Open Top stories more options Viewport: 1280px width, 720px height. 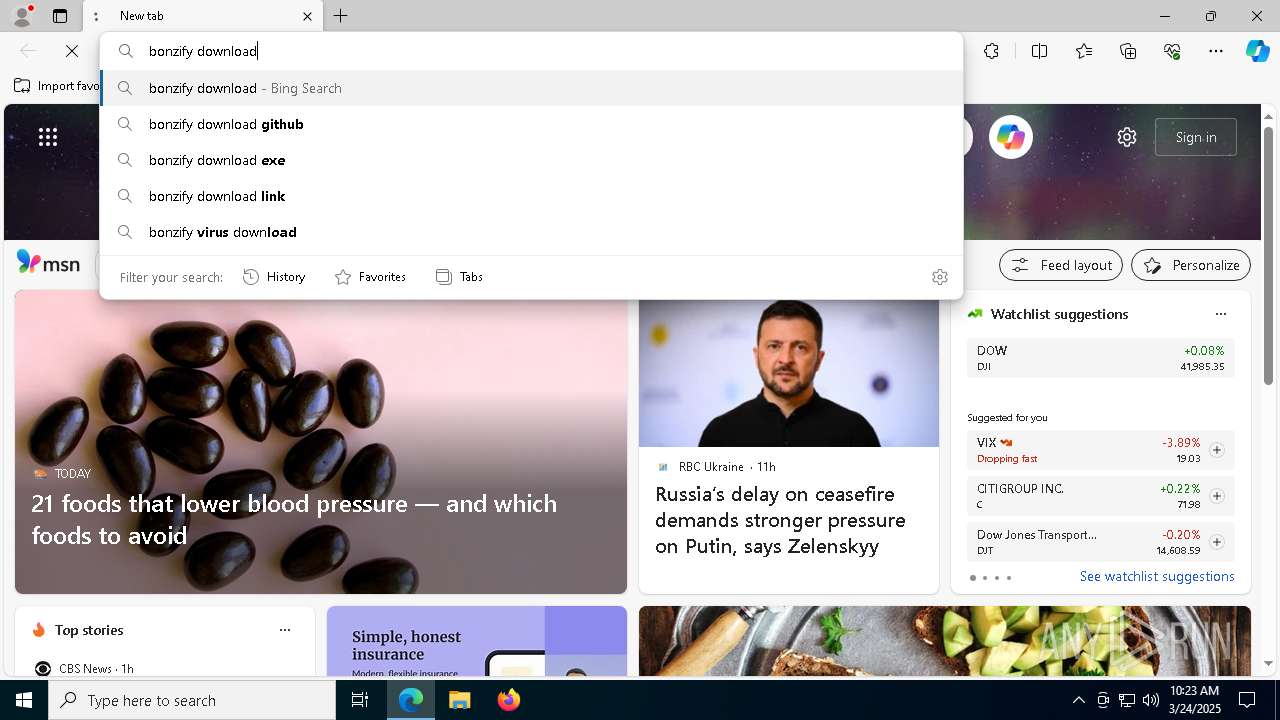tap(285, 630)
